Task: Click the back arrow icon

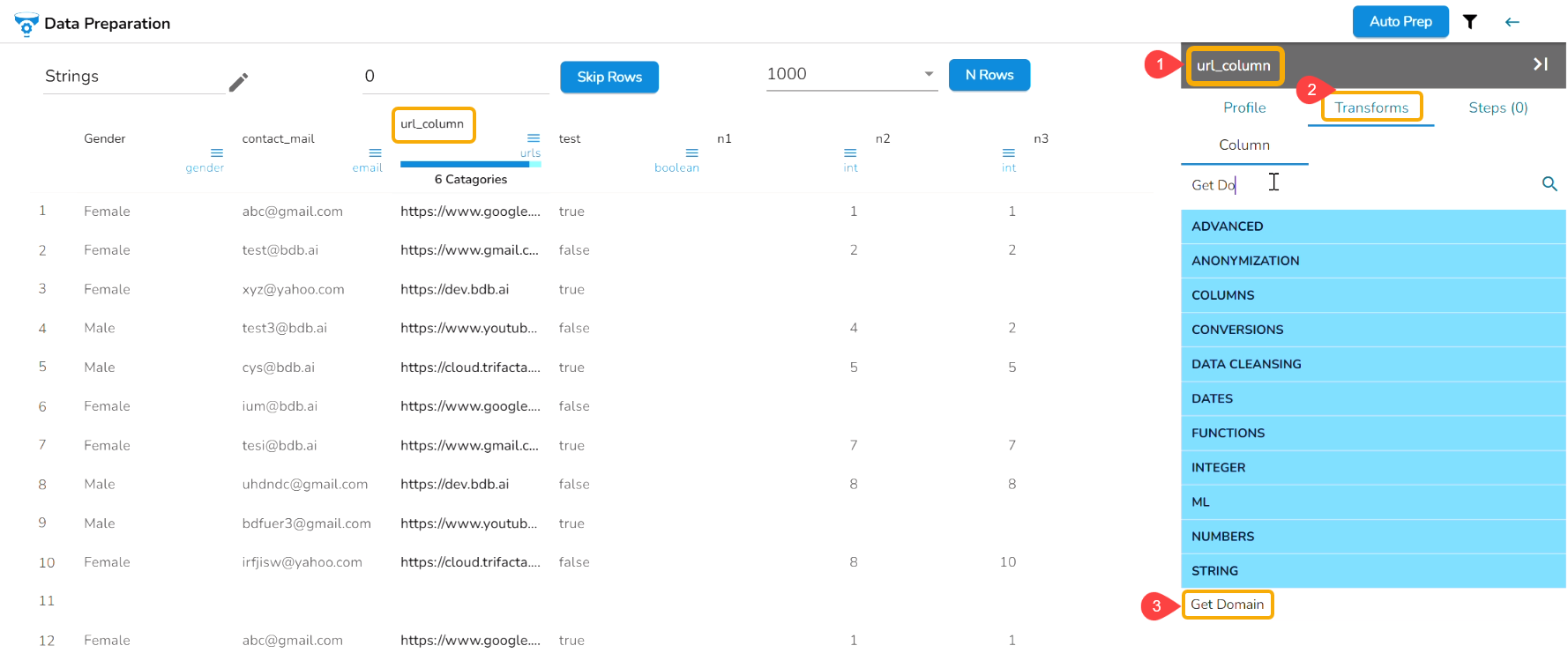Action: pyautogui.click(x=1512, y=22)
